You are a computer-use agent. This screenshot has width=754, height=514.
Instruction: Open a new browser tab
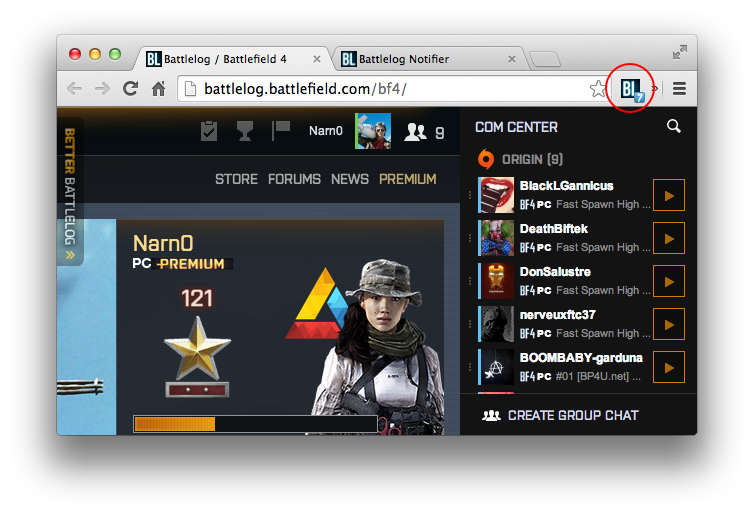tap(545, 60)
